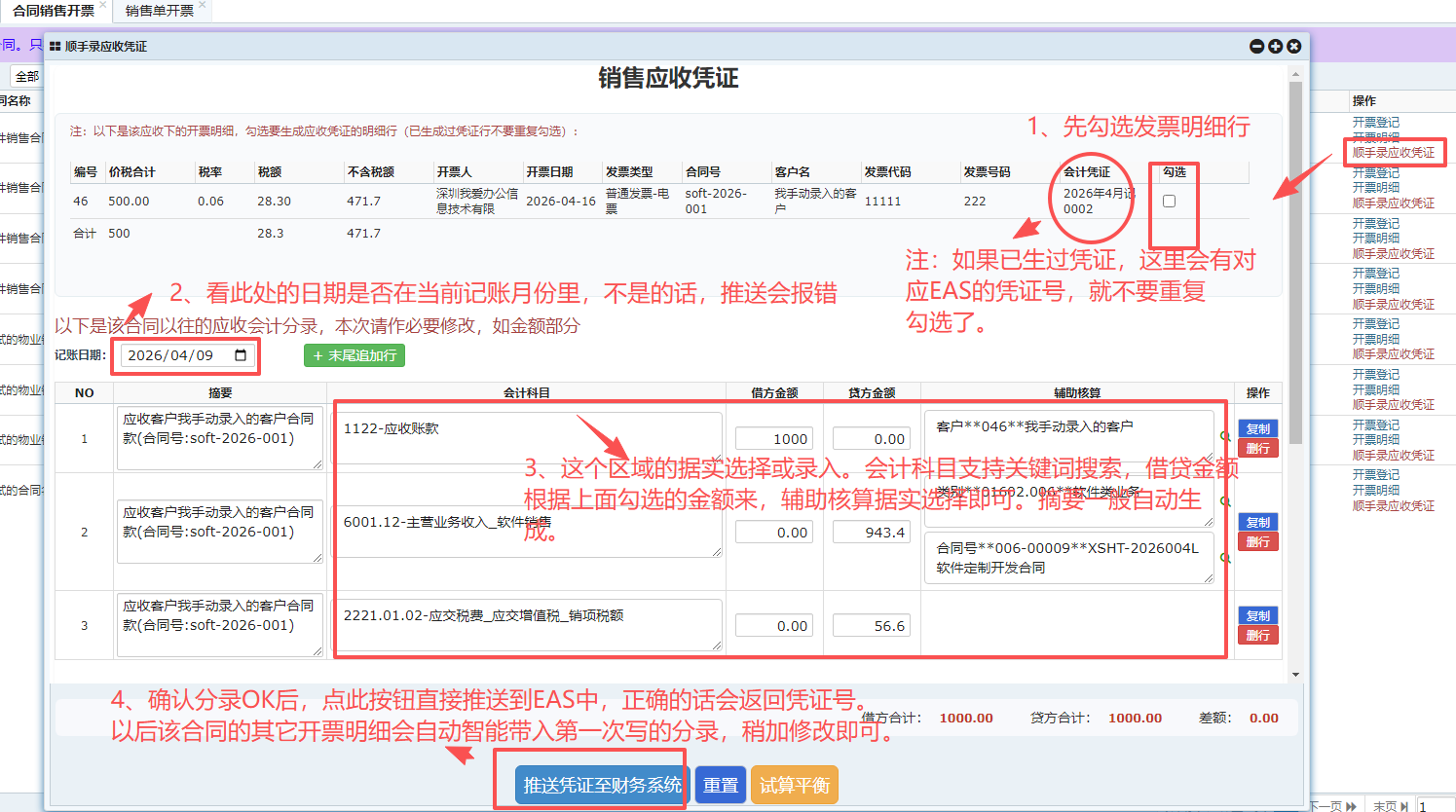The image size is (1456, 812).
Task: Click the 末页 last-page arrow in pagination
Action: [x=1404, y=806]
